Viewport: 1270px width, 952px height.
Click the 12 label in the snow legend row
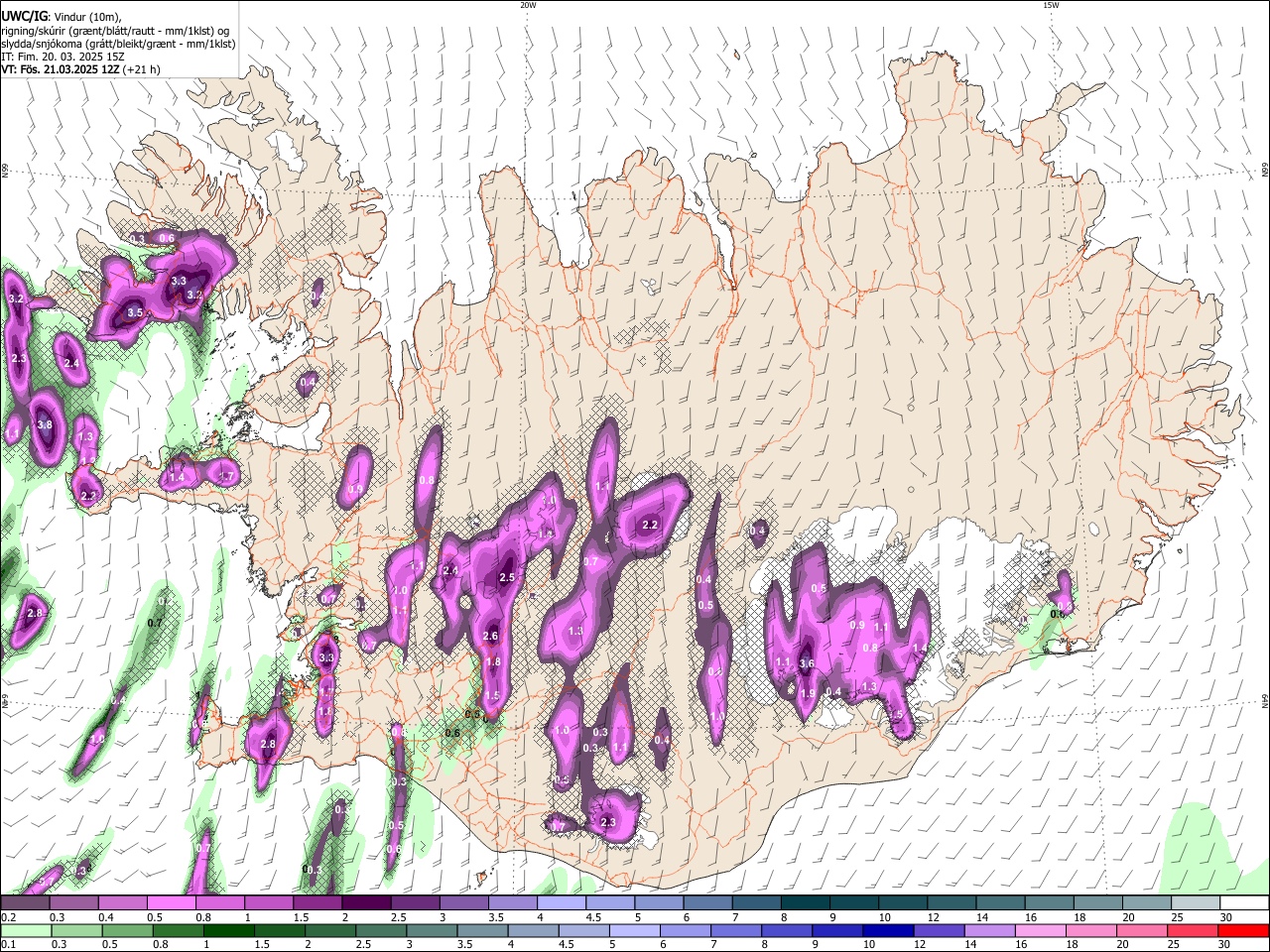932,917
